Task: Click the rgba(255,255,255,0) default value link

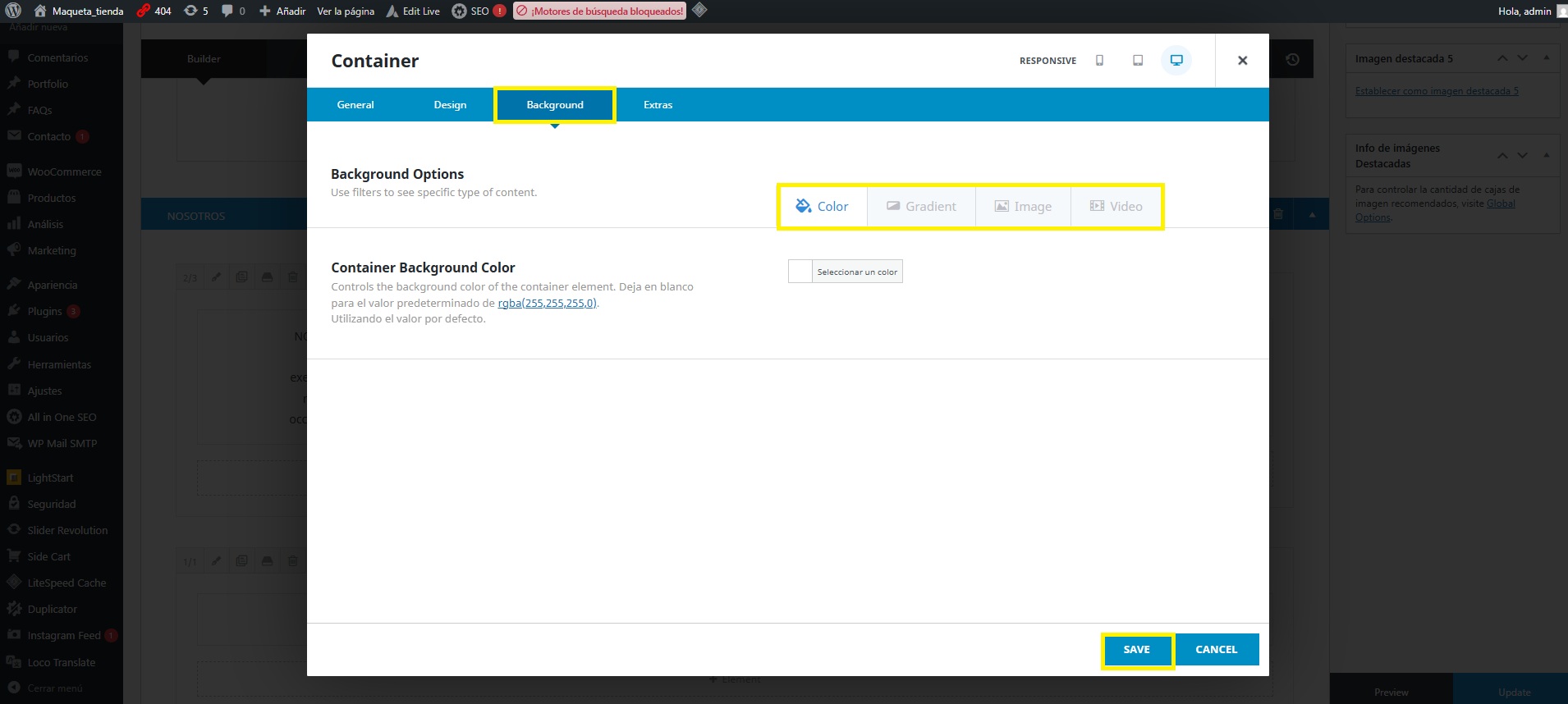Action: coord(547,303)
